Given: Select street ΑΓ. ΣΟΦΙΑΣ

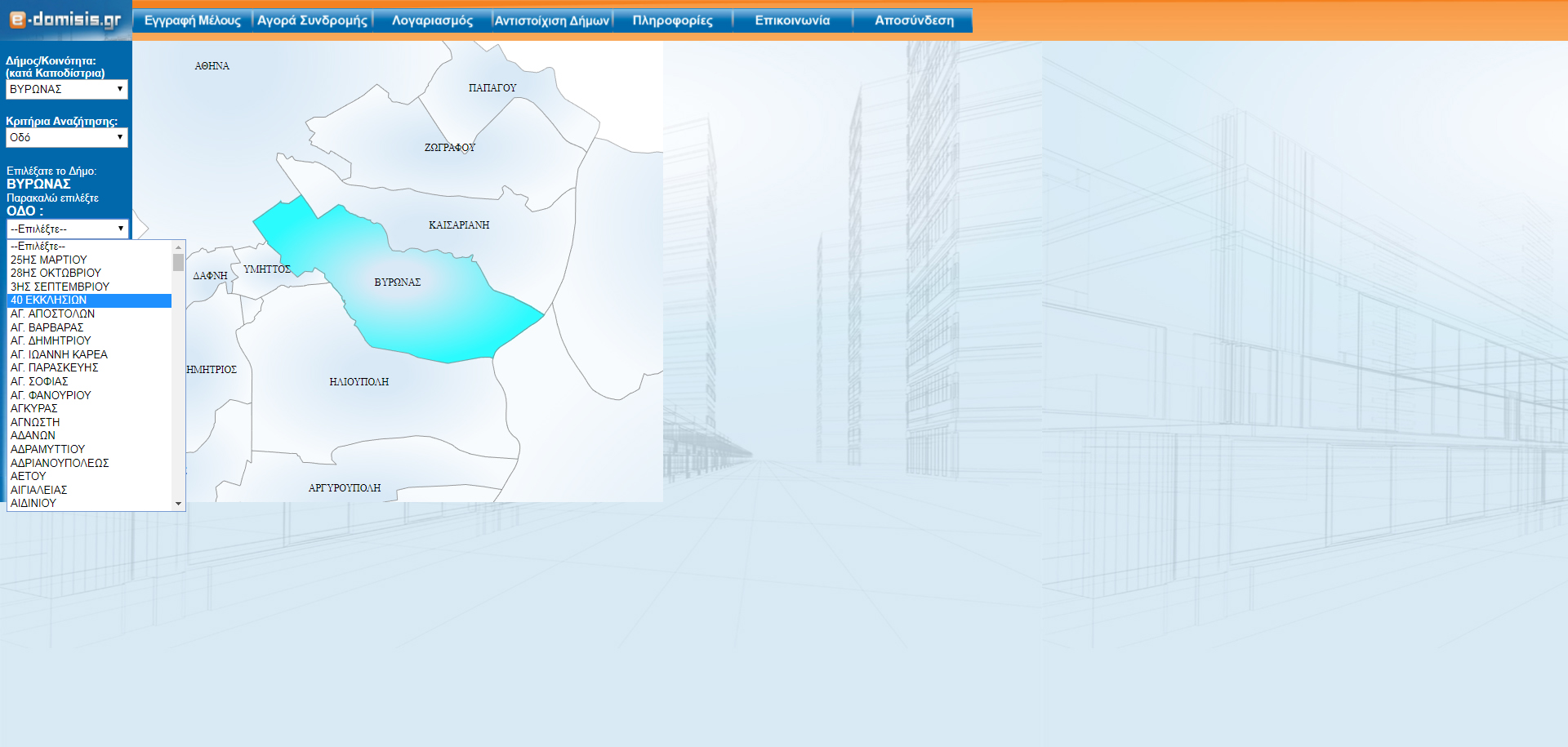Looking at the screenshot, I should 90,381.
